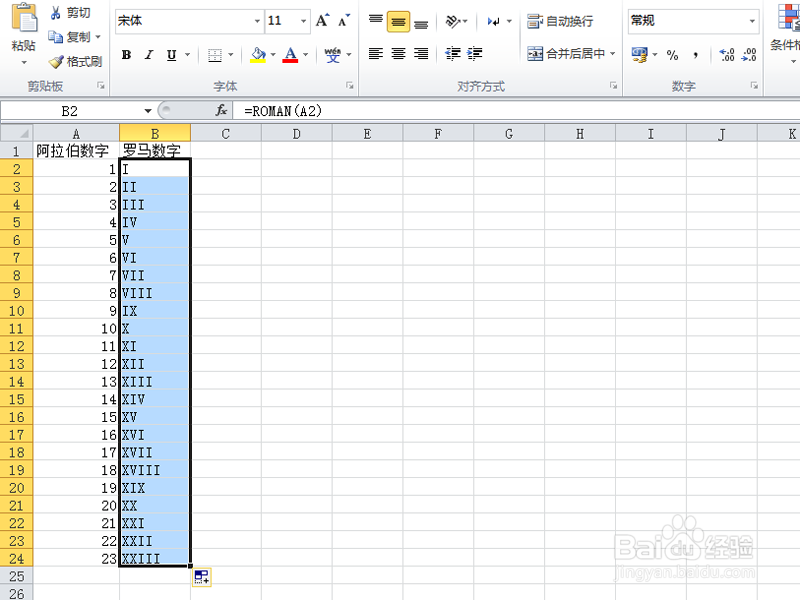Open the Conditional Formatting icon
This screenshot has height=600, width=800.
tap(788, 17)
